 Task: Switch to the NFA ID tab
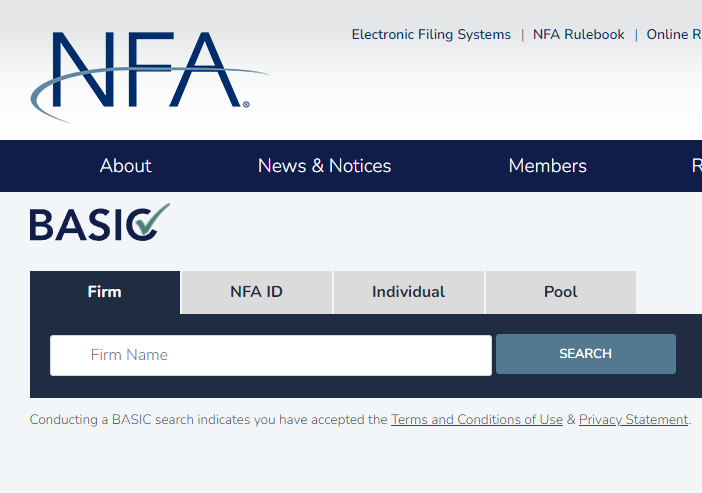pos(256,292)
